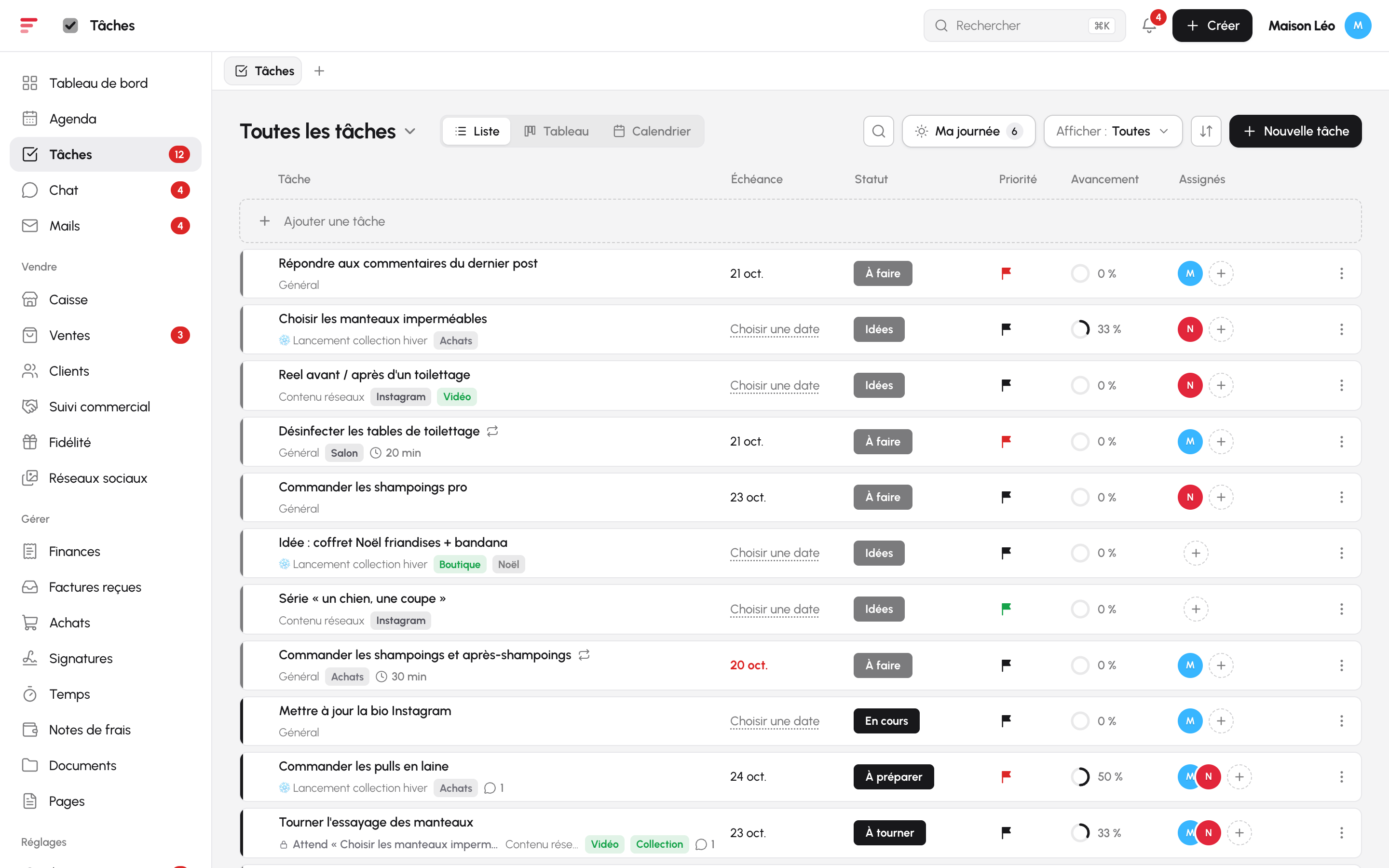Open À faire status of Désinfecter les tables
This screenshot has height=868, width=1389.
click(882, 441)
